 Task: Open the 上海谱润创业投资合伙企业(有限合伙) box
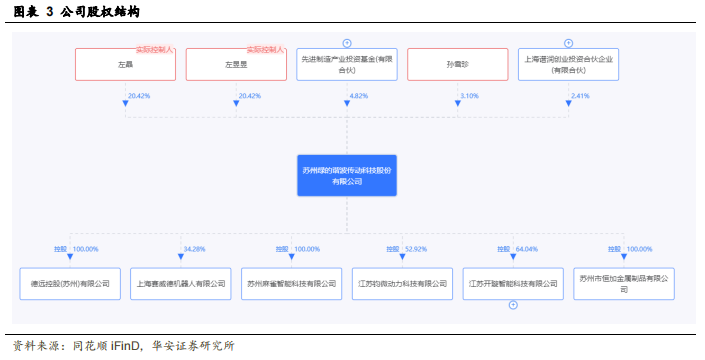point(568,65)
